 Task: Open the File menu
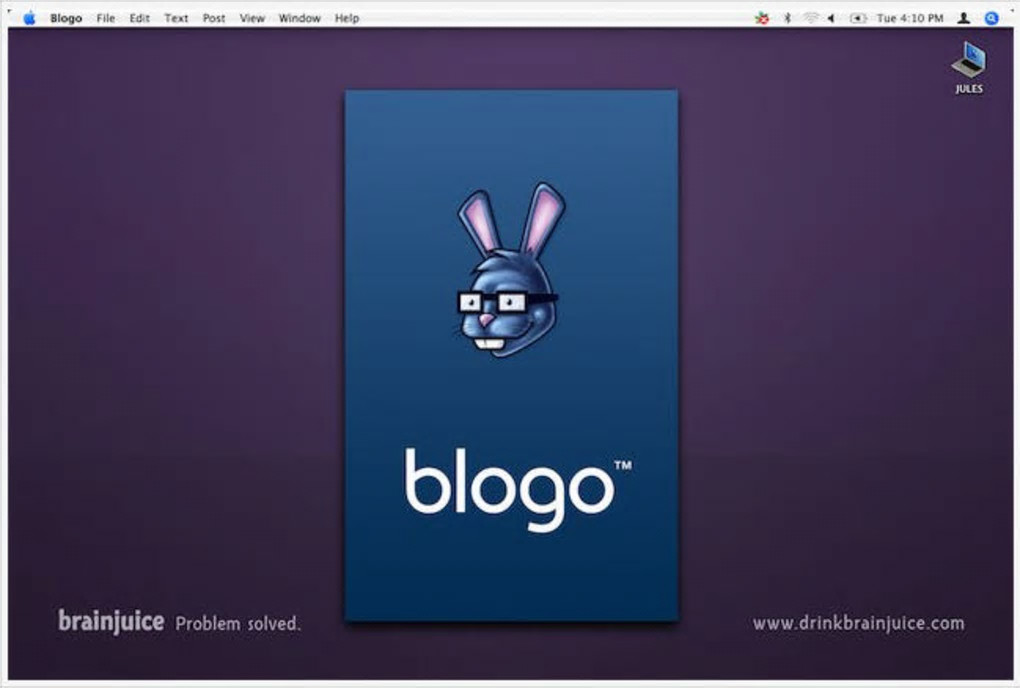click(105, 18)
